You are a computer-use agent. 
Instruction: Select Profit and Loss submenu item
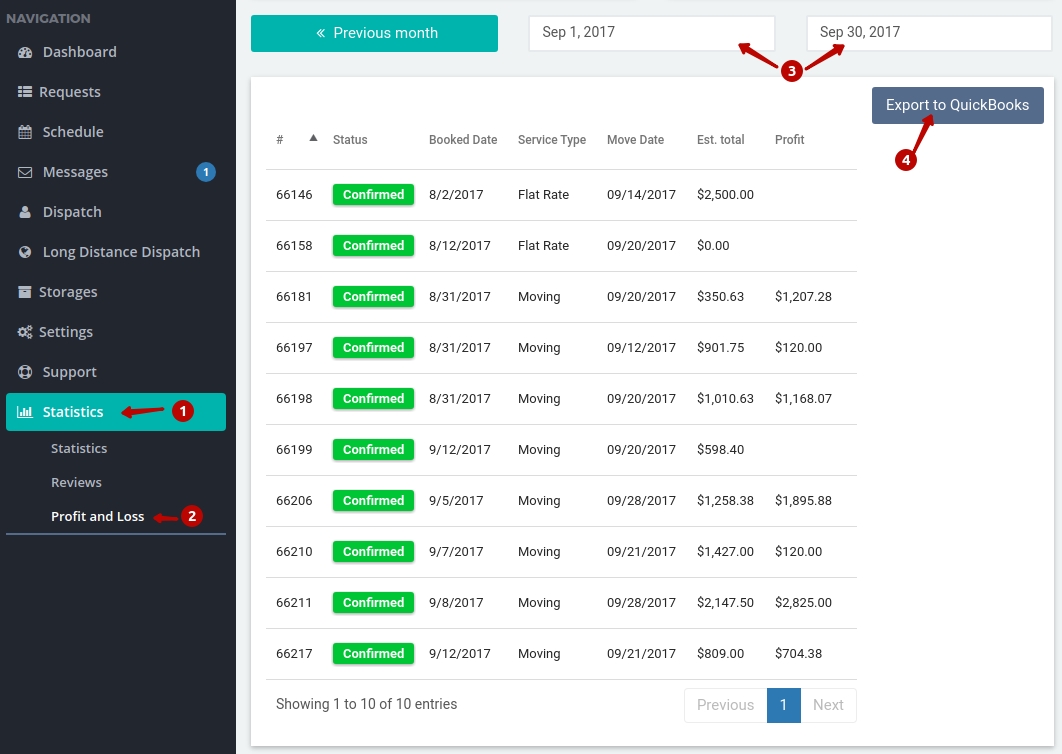[x=98, y=516]
